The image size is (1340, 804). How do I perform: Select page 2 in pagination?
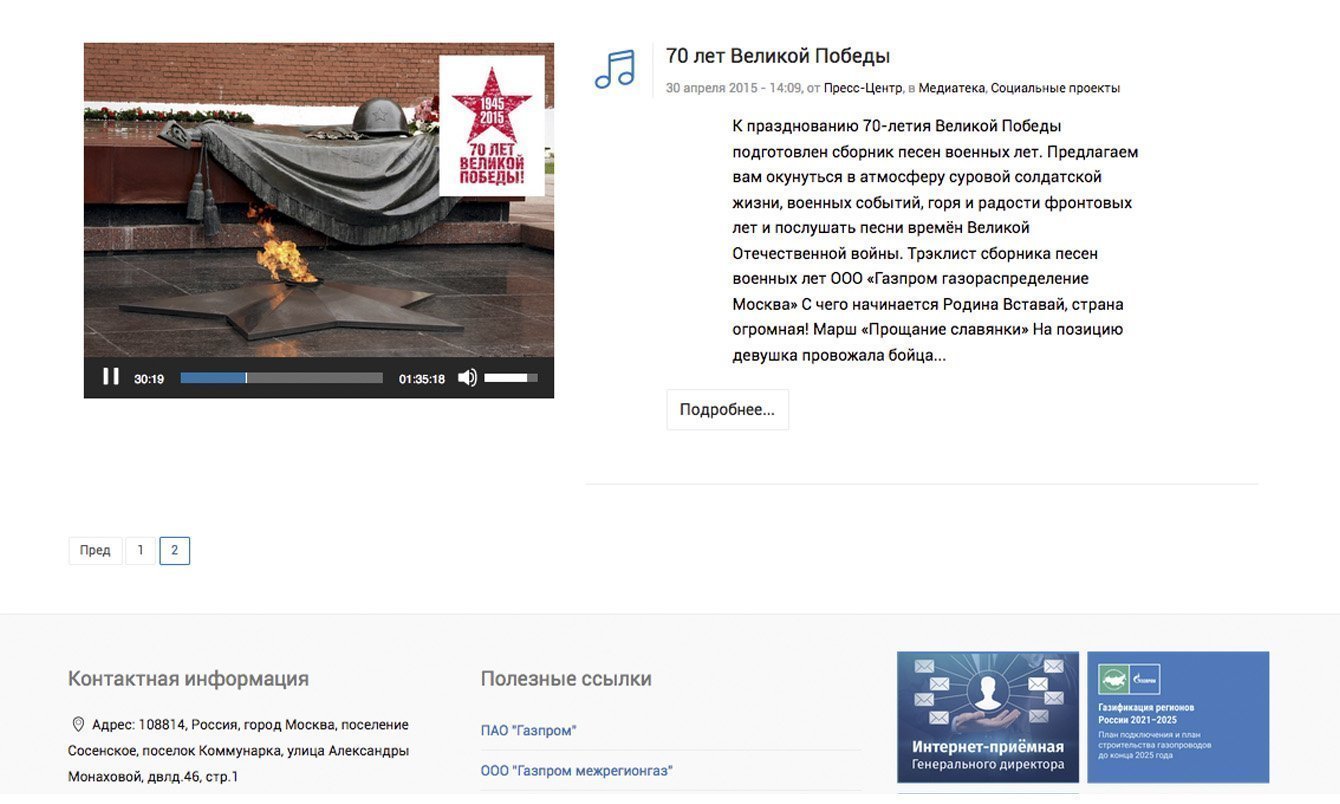pyautogui.click(x=174, y=551)
